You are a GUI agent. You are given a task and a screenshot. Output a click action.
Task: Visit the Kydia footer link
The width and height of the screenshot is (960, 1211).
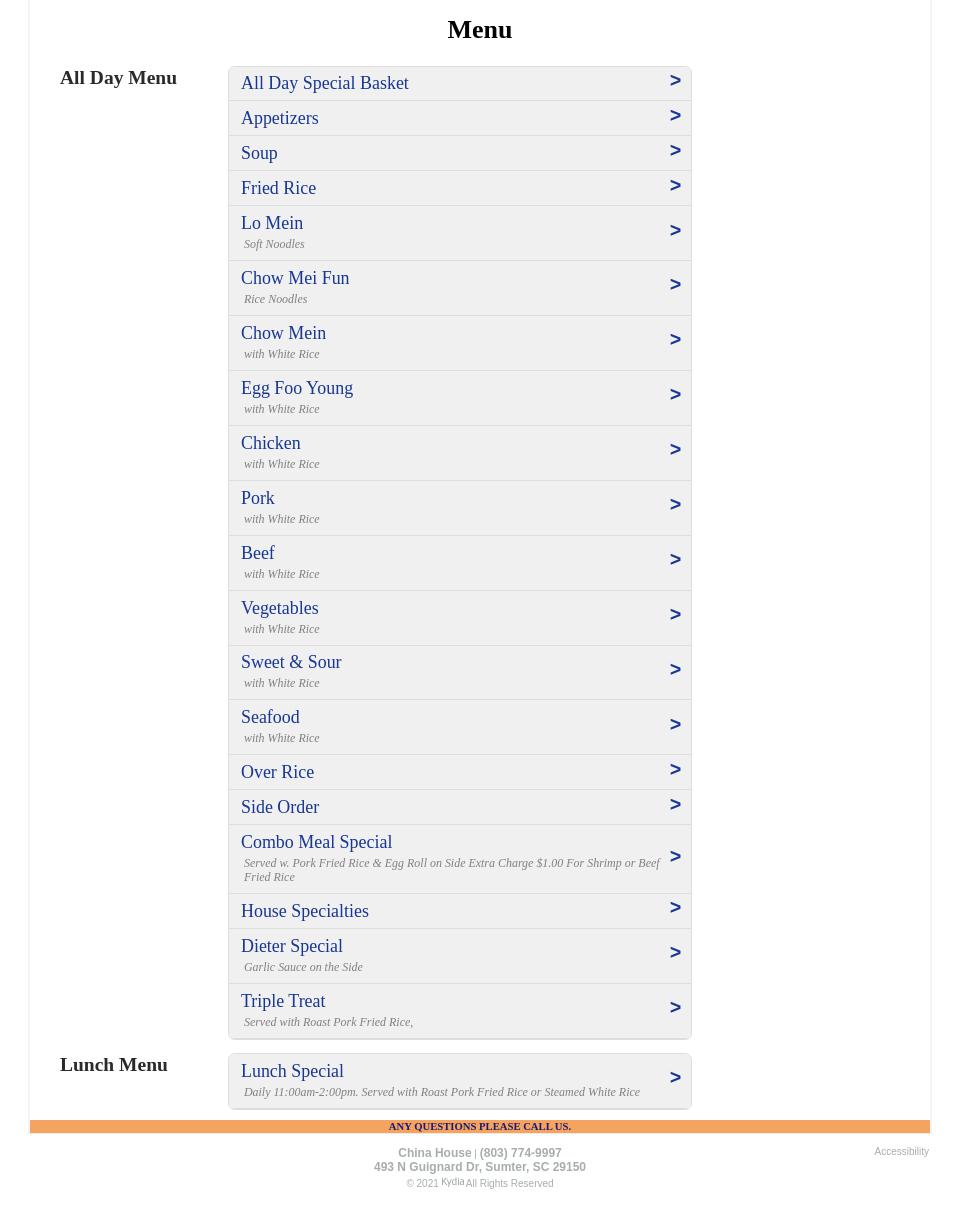click(452, 1182)
